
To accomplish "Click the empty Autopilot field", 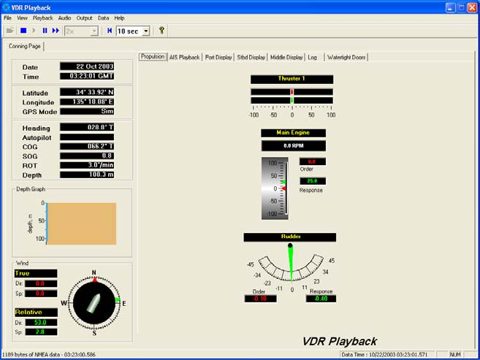I will 87,137.
